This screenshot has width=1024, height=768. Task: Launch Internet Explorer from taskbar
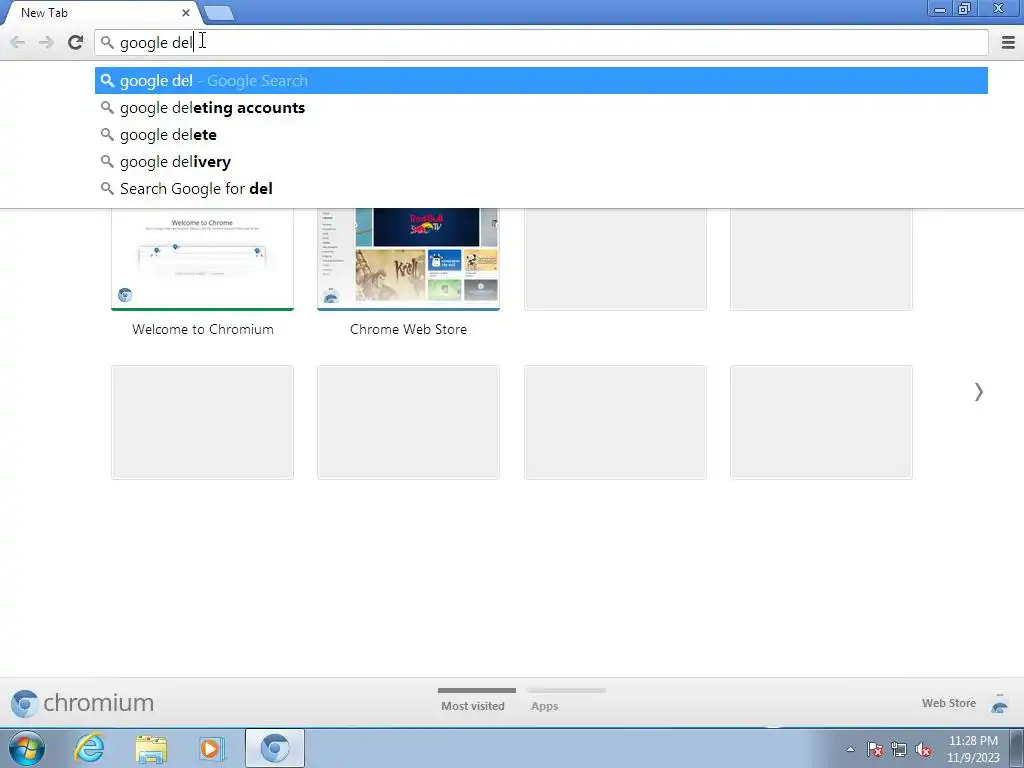tap(89, 748)
